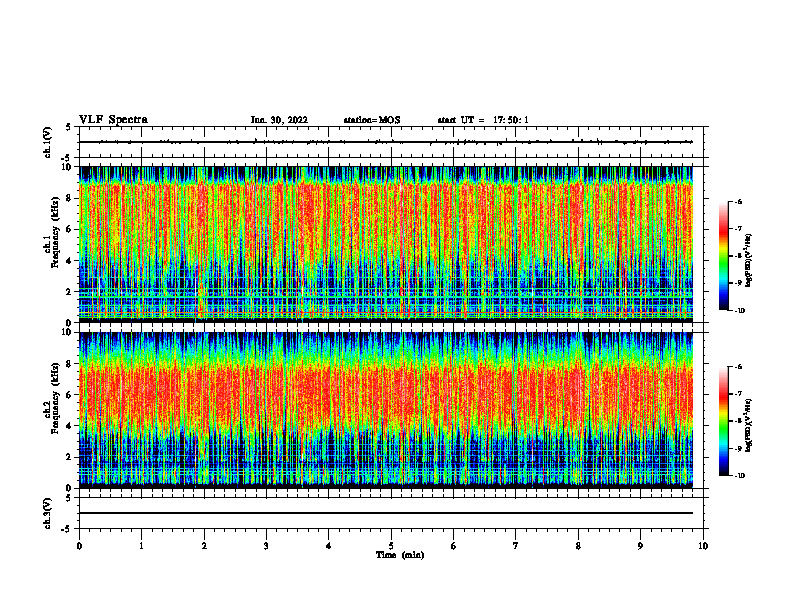
Task: Select the ch.2 "Frequency (kHz)" axis label
Action: click(x=54, y=398)
